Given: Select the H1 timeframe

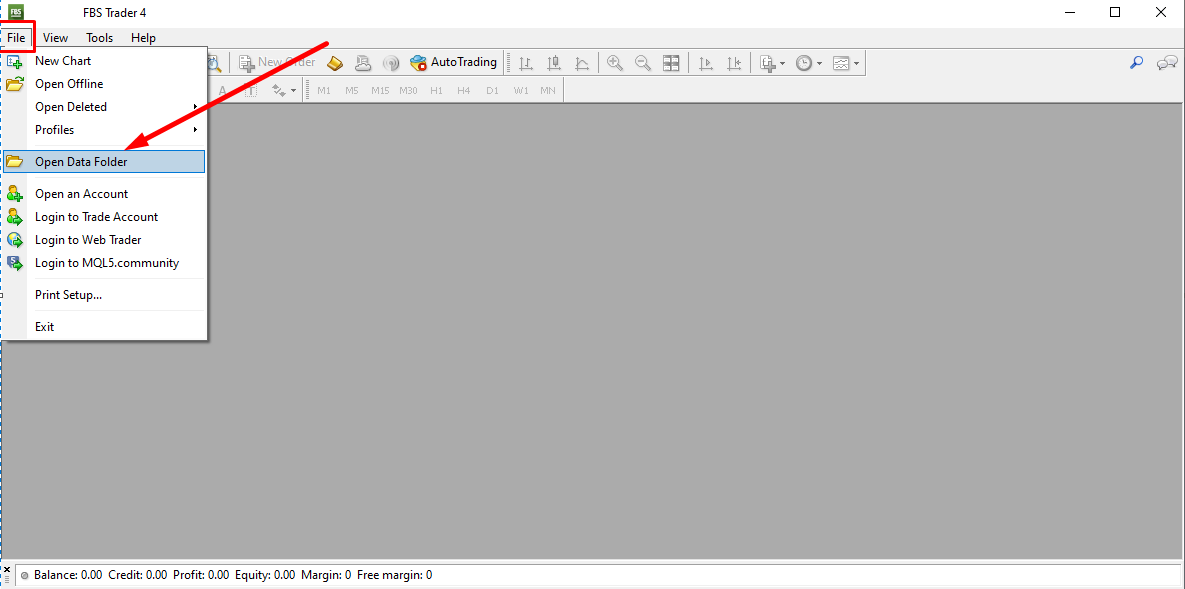Looking at the screenshot, I should tap(436, 91).
